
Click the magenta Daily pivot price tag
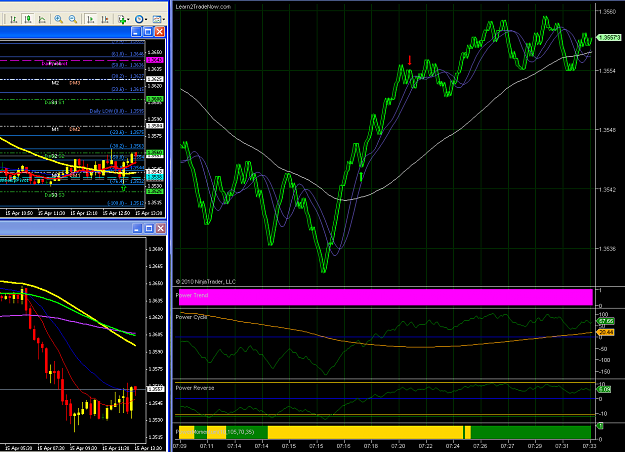click(155, 60)
